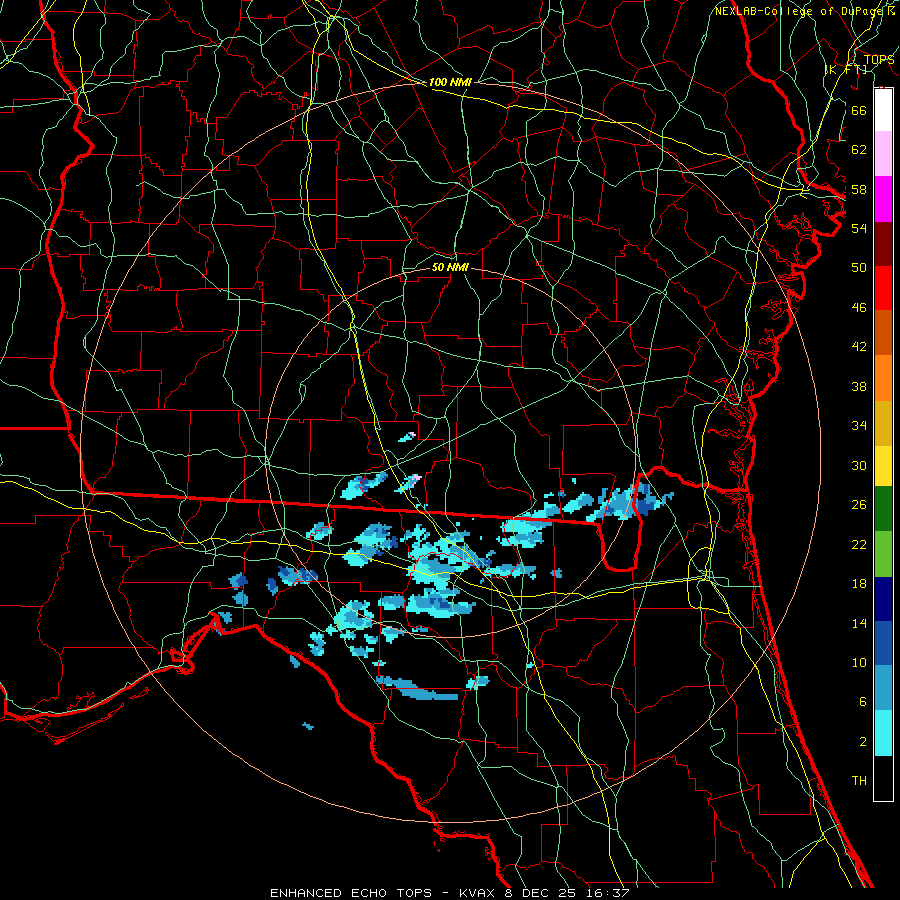Click the 'K FT' legend unit label
Image resolution: width=900 pixels, height=900 pixels.
coord(845,69)
